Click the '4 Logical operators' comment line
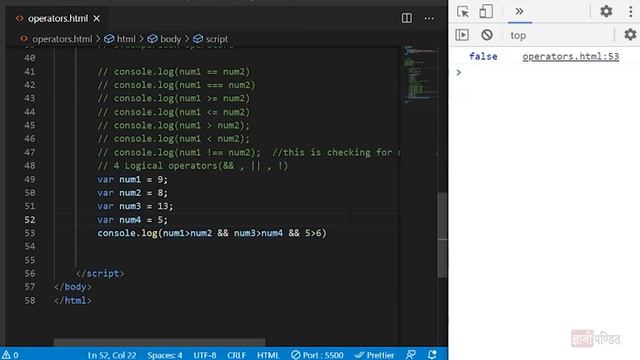The height and width of the screenshot is (360, 640). [193, 166]
